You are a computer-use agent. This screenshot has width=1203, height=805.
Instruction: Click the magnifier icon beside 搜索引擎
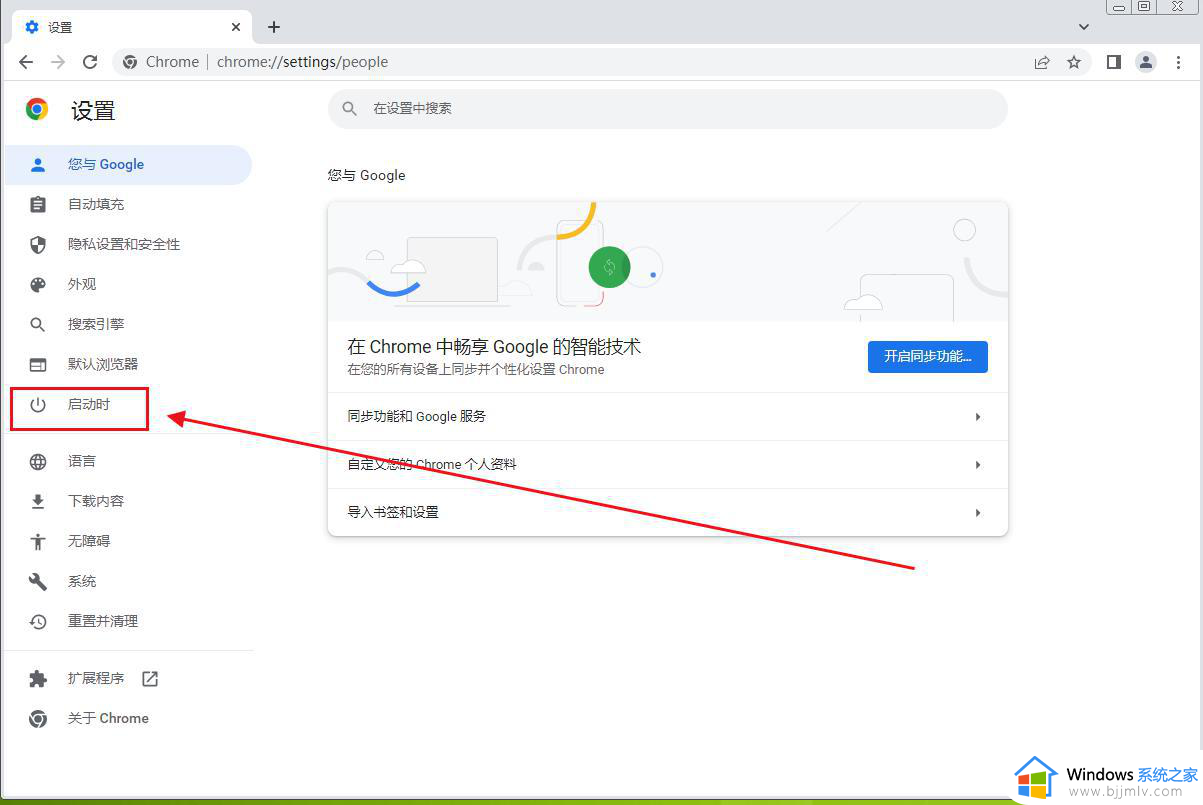click(x=38, y=325)
